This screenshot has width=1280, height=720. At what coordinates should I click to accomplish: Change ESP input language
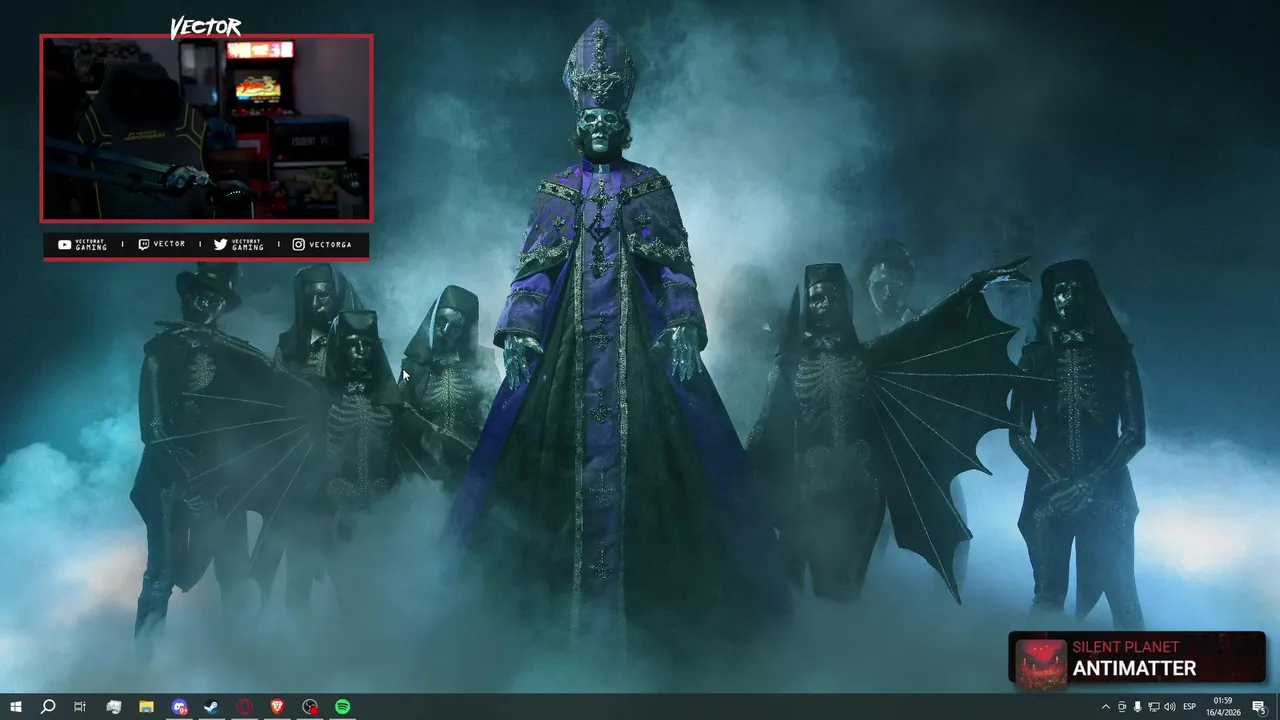click(x=1190, y=707)
